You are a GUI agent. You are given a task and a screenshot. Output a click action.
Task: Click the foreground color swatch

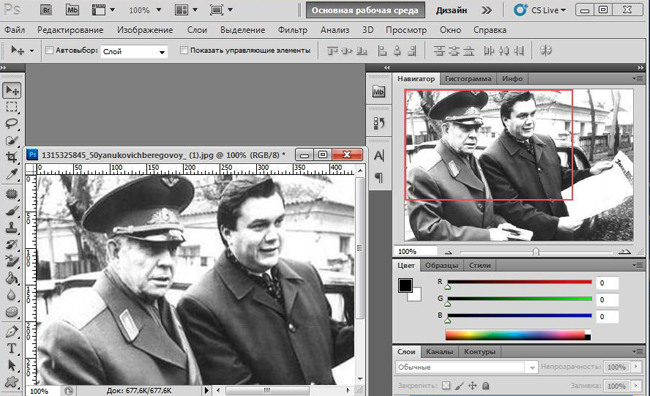click(405, 285)
